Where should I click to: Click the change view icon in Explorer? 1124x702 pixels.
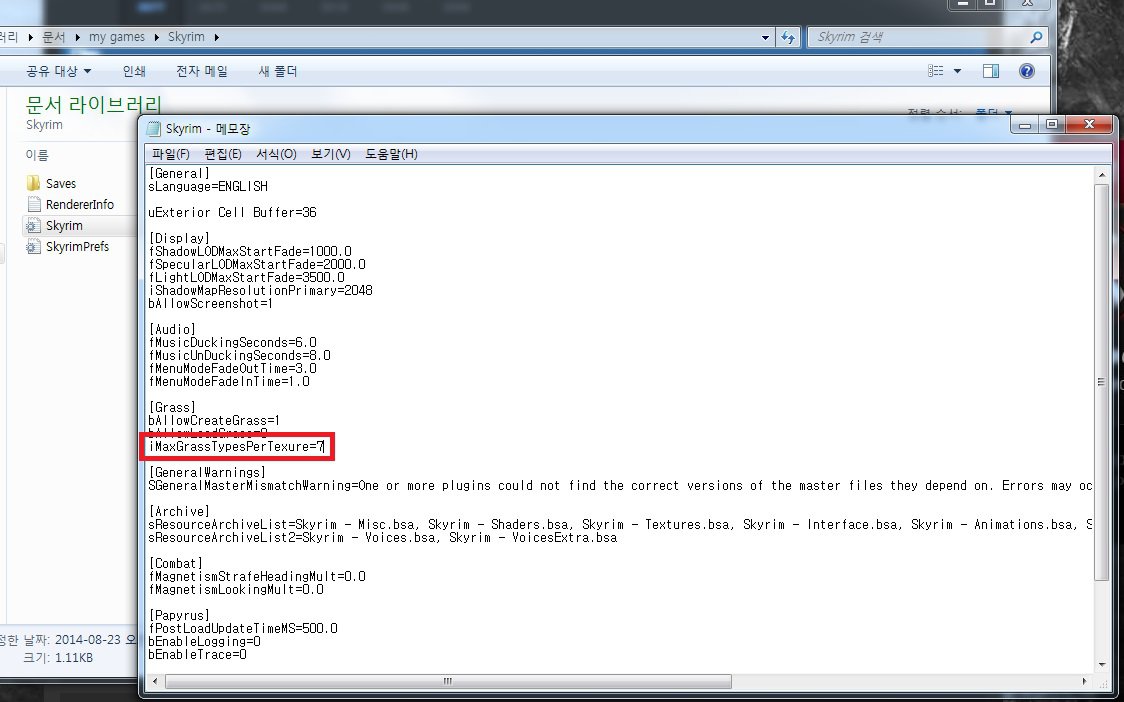[936, 71]
